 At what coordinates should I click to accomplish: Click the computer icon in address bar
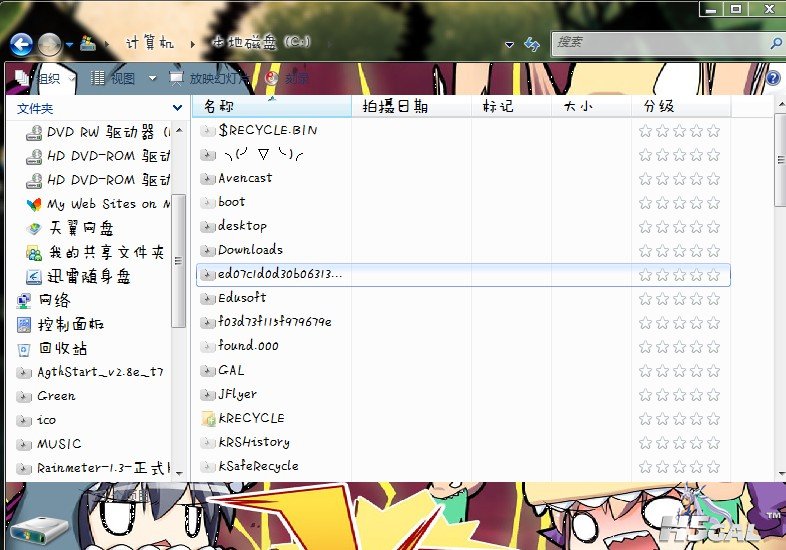(88, 43)
